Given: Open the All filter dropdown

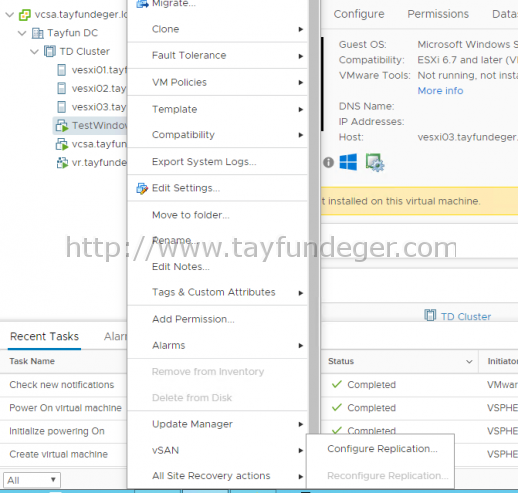Looking at the screenshot, I should 32,480.
